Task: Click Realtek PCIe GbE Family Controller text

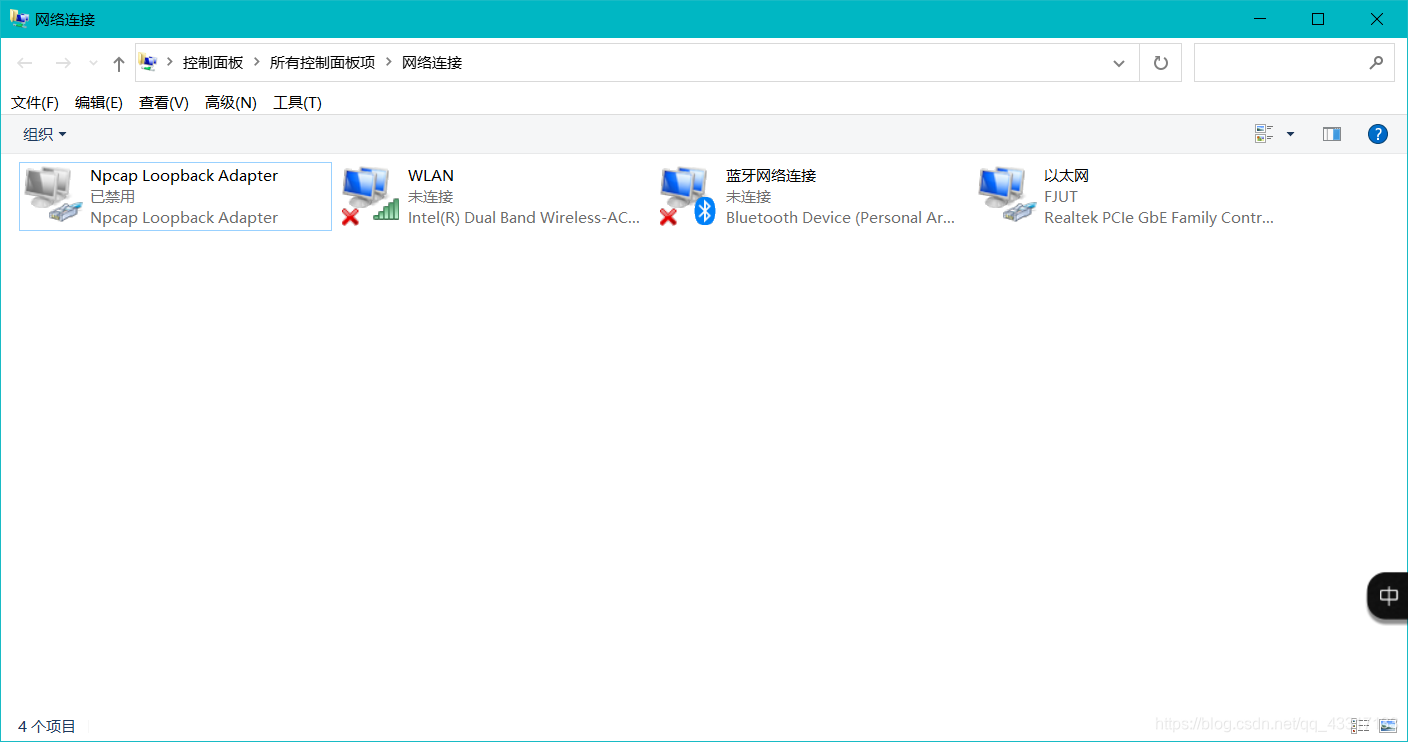Action: pyautogui.click(x=1159, y=217)
